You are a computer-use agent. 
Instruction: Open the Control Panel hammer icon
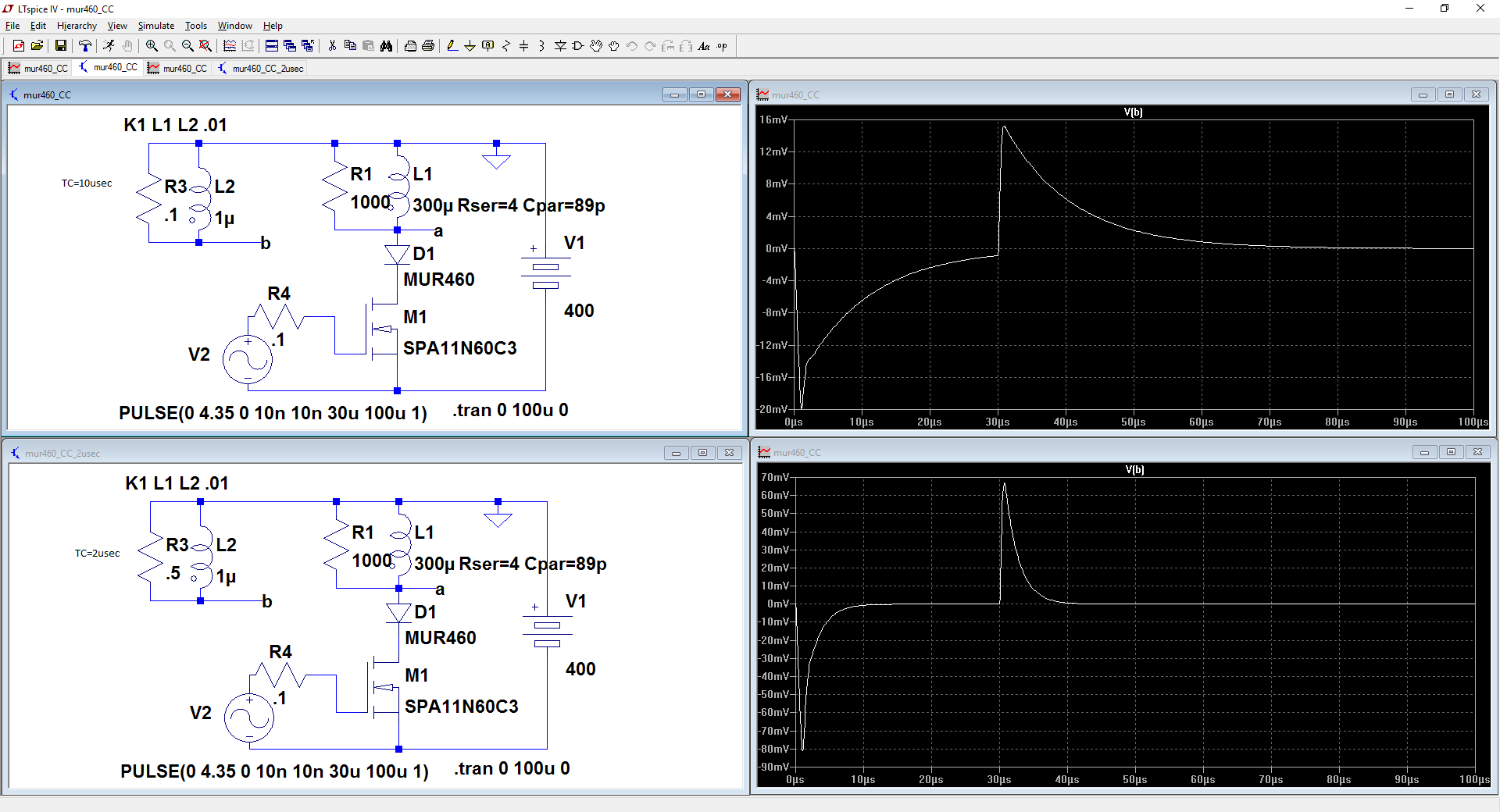[85, 46]
